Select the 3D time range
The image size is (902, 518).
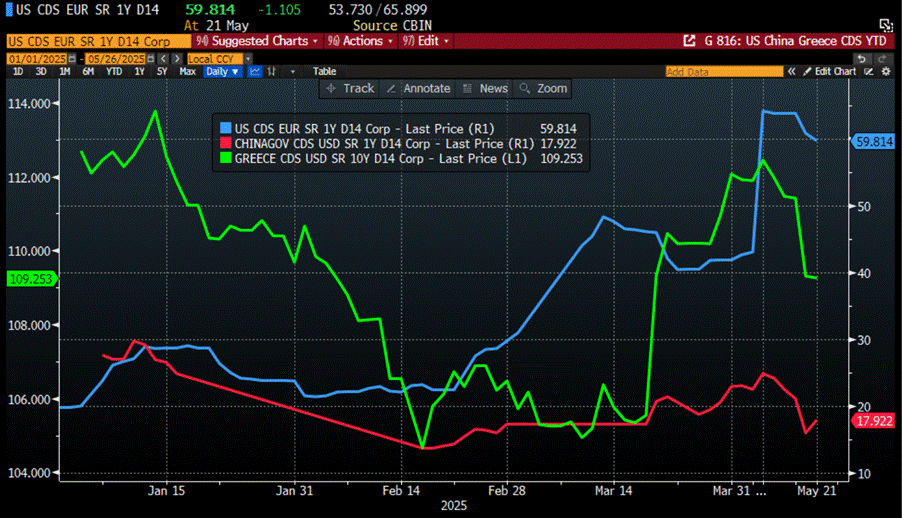(x=41, y=71)
